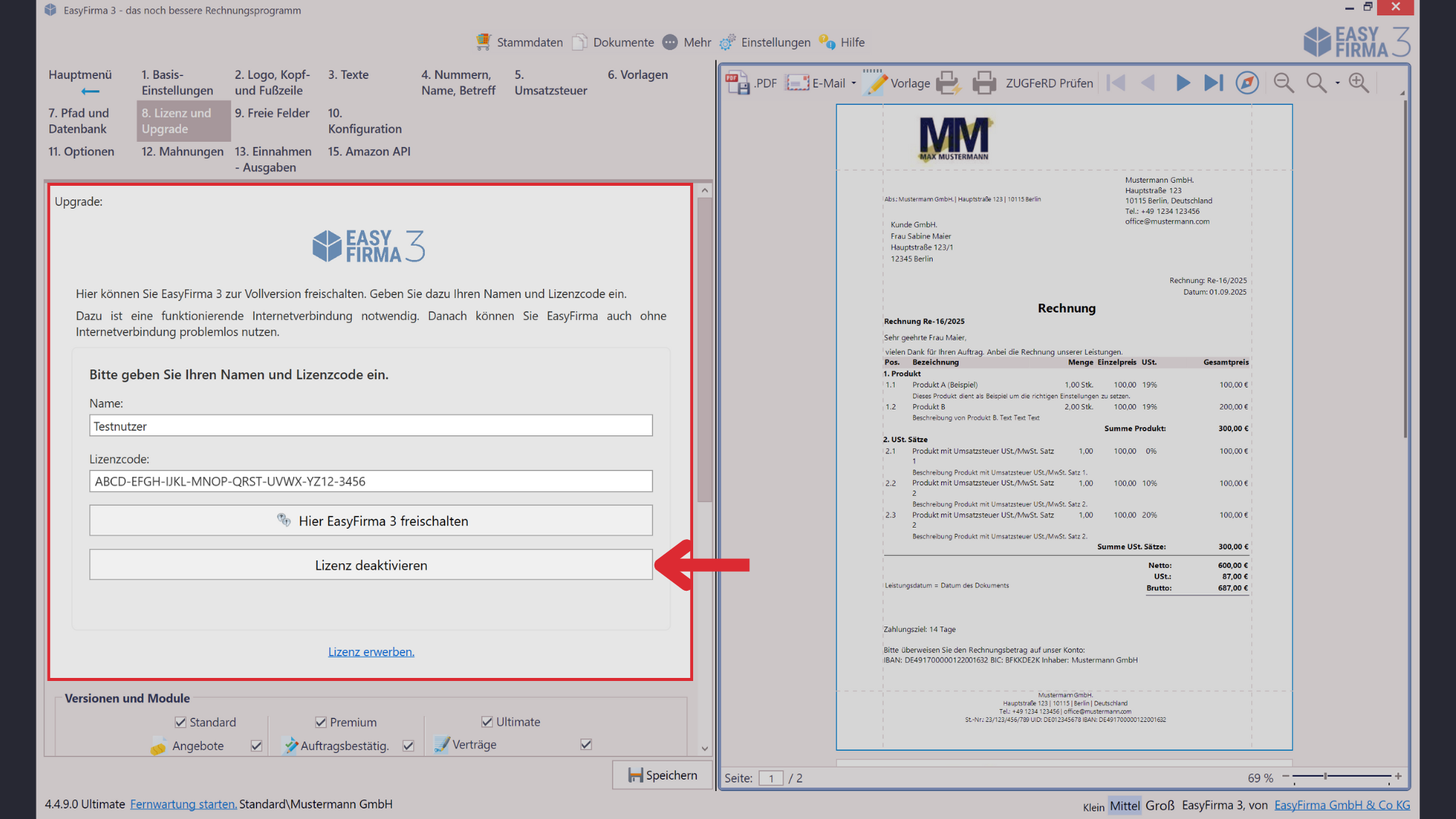The image size is (1456, 819).
Task: Adjust the preview zoom slider handle
Action: tap(1326, 777)
